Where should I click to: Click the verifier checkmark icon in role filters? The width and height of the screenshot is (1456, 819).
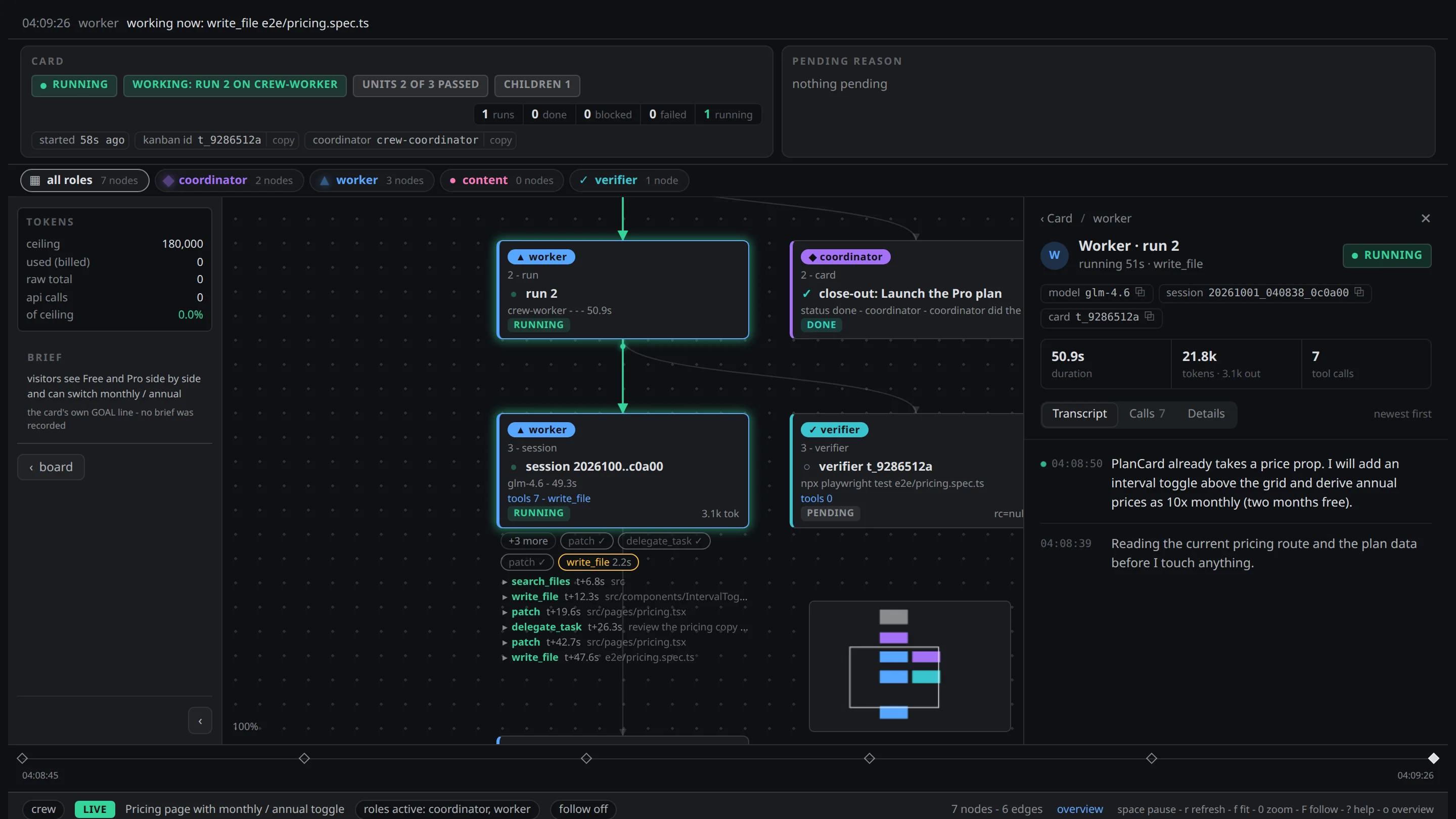[x=583, y=180]
